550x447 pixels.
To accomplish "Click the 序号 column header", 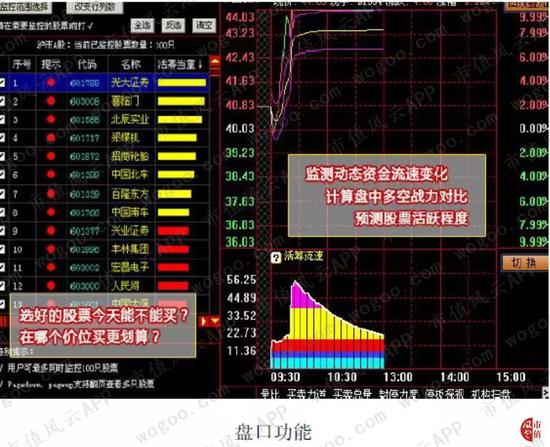I will point(21,64).
